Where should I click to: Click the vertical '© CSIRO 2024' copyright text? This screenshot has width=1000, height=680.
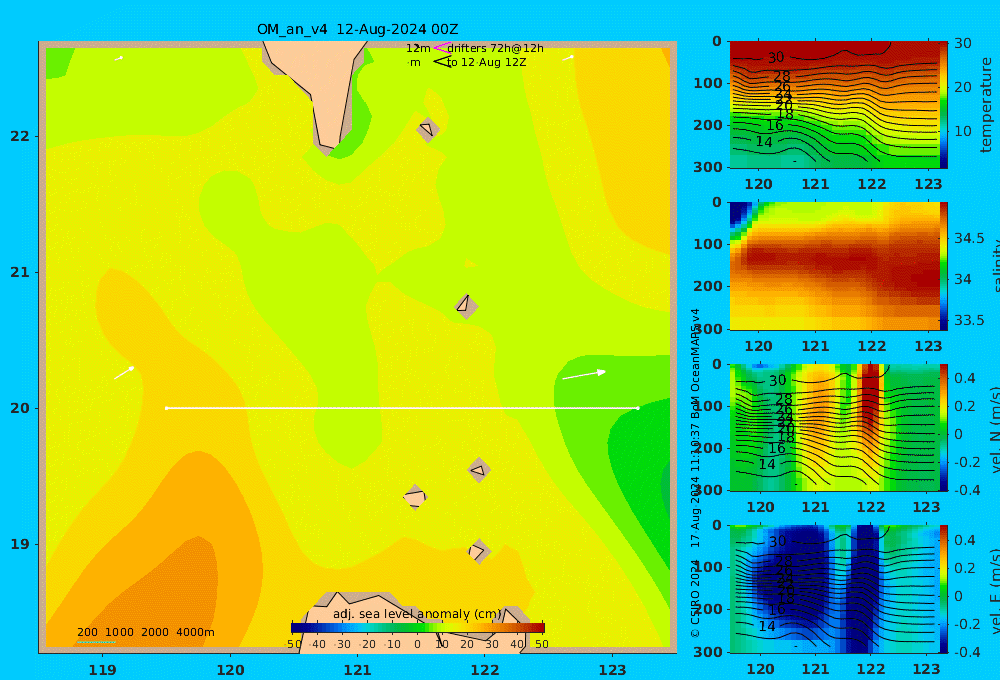(695, 598)
